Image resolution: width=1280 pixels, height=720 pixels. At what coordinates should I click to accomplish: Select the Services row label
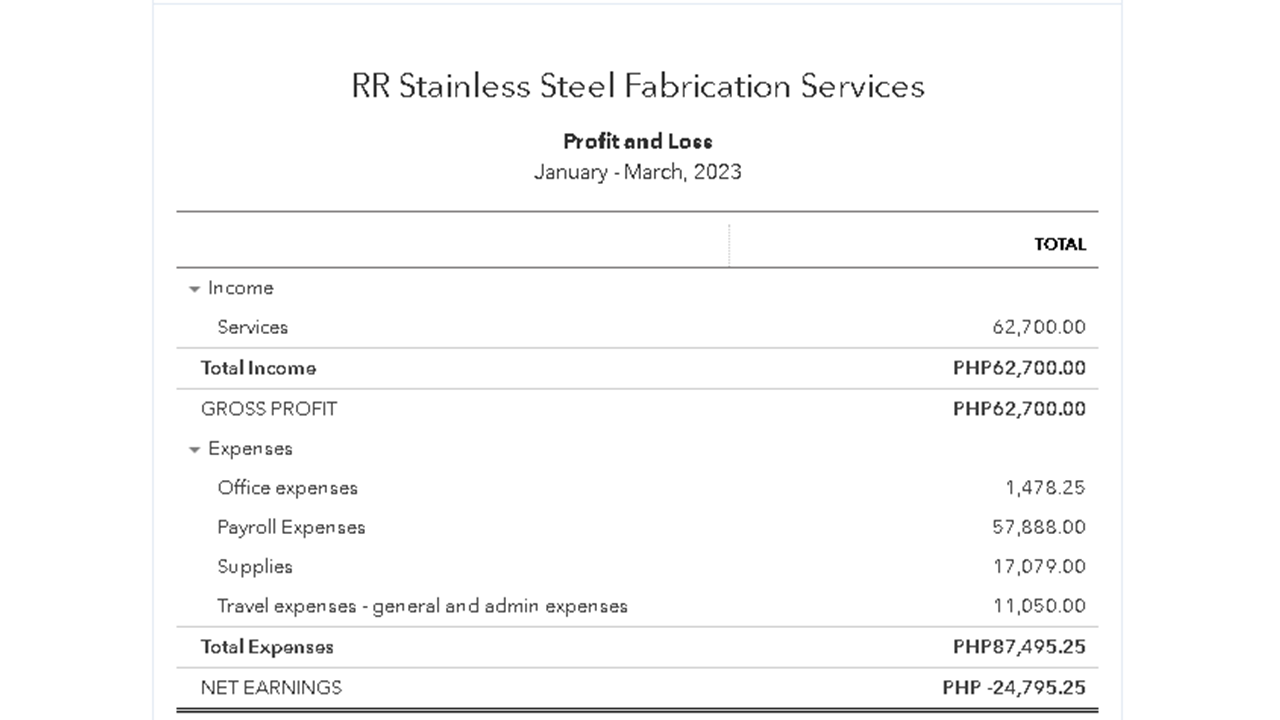252,327
